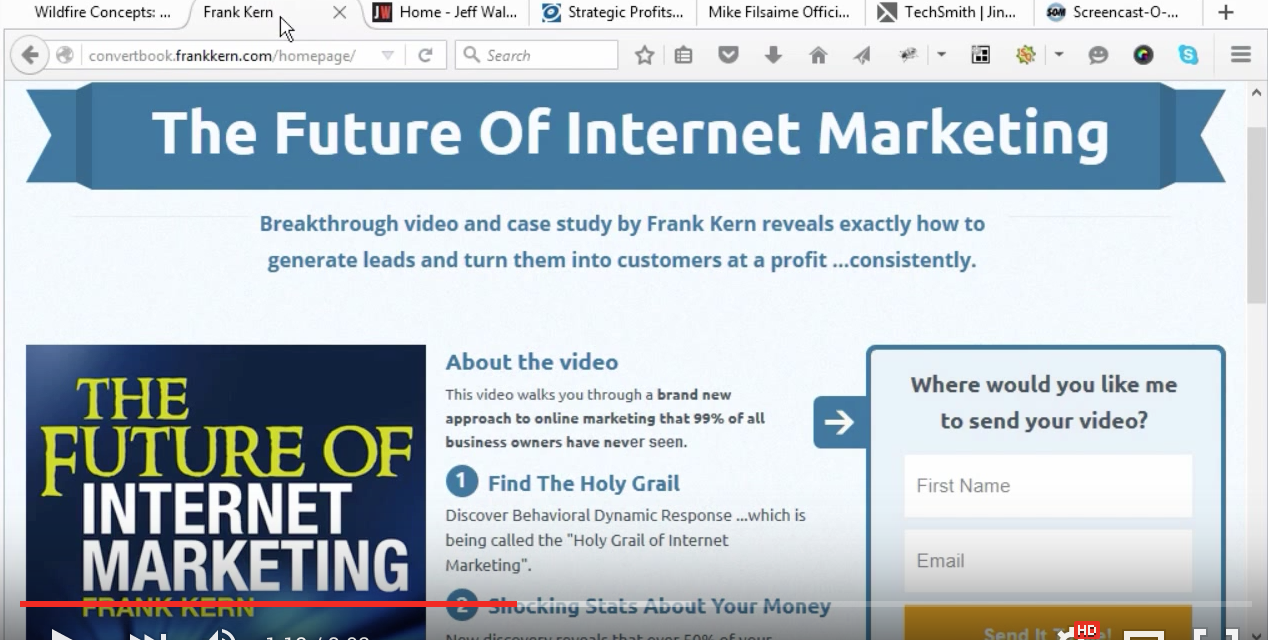Screen dimensions: 1268x640
Task: Open the clipboard reading list icon
Action: [683, 55]
